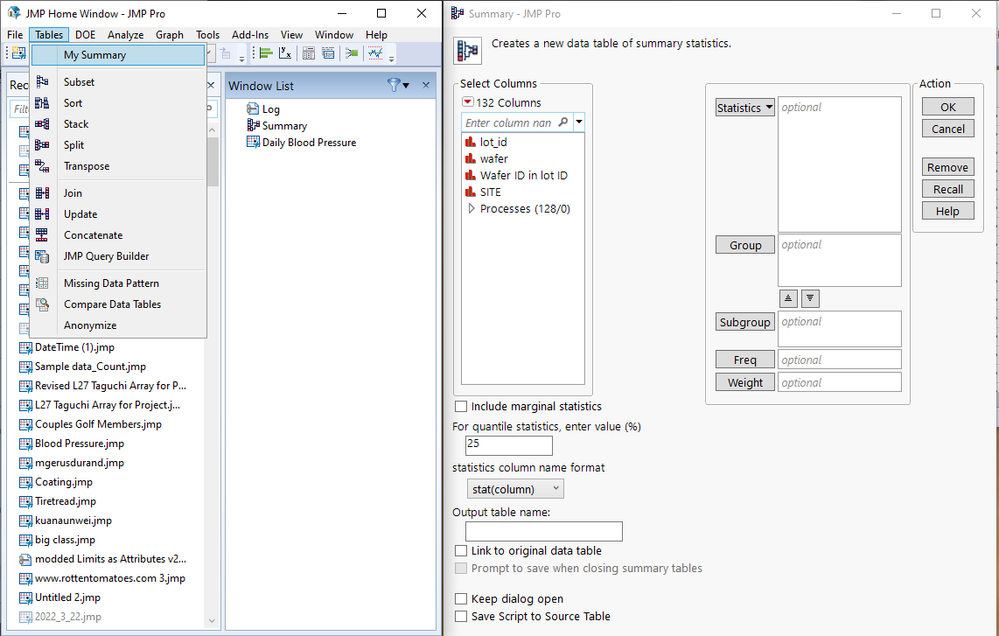Open the column search options dropdown arrow

[579, 122]
